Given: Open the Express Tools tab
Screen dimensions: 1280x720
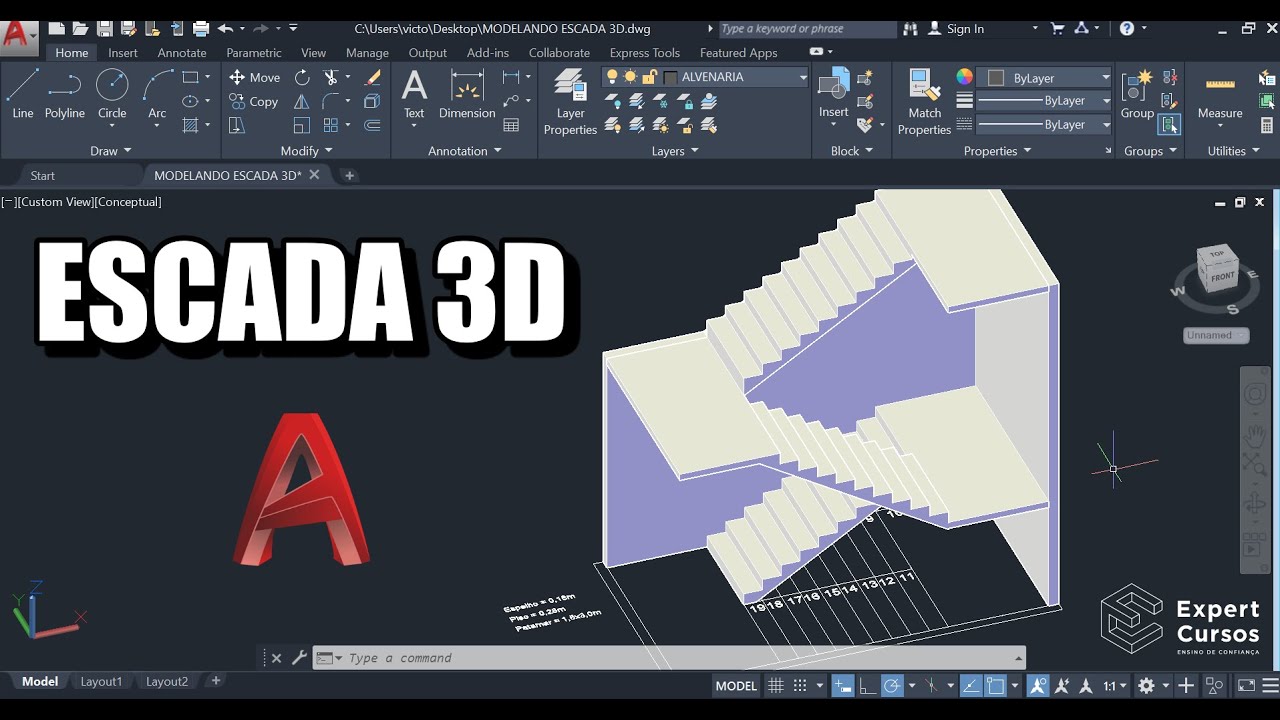Looking at the screenshot, I should (x=644, y=53).
